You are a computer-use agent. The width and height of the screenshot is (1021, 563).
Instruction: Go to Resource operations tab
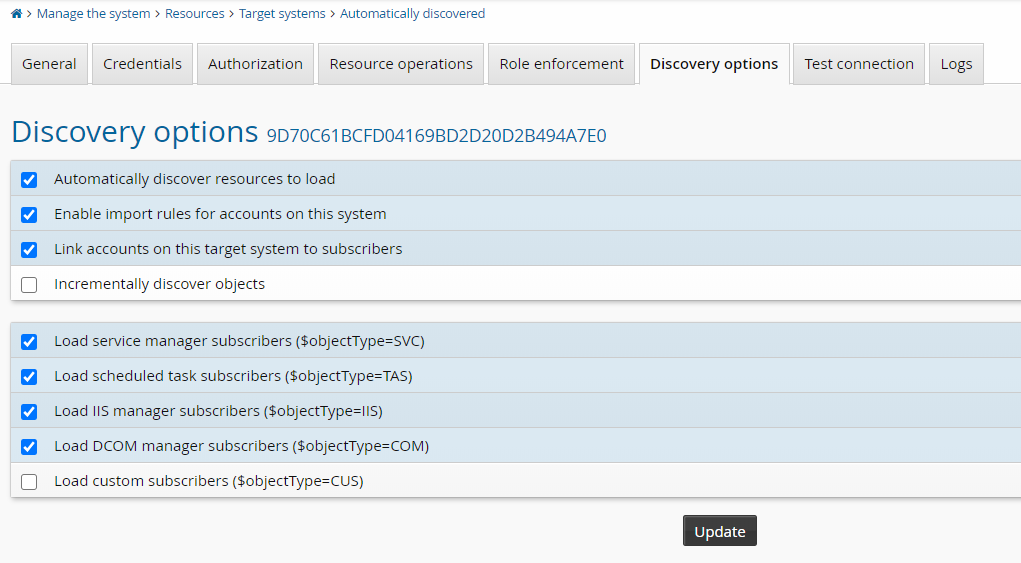point(400,64)
